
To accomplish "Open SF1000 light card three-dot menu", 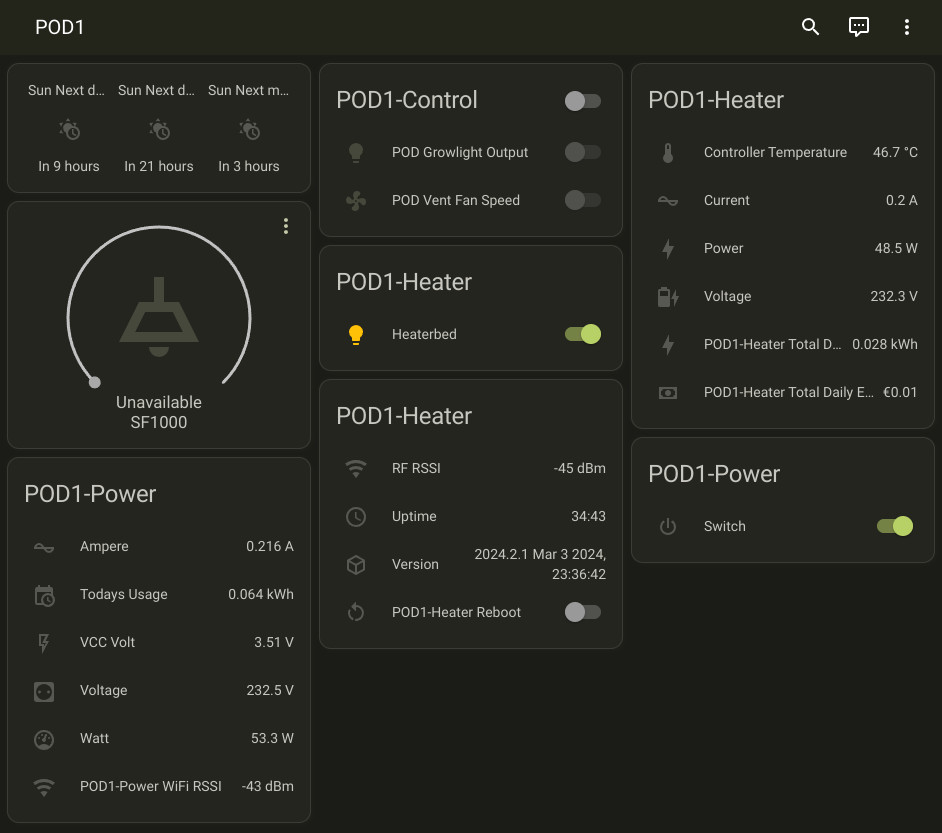I will (x=286, y=226).
